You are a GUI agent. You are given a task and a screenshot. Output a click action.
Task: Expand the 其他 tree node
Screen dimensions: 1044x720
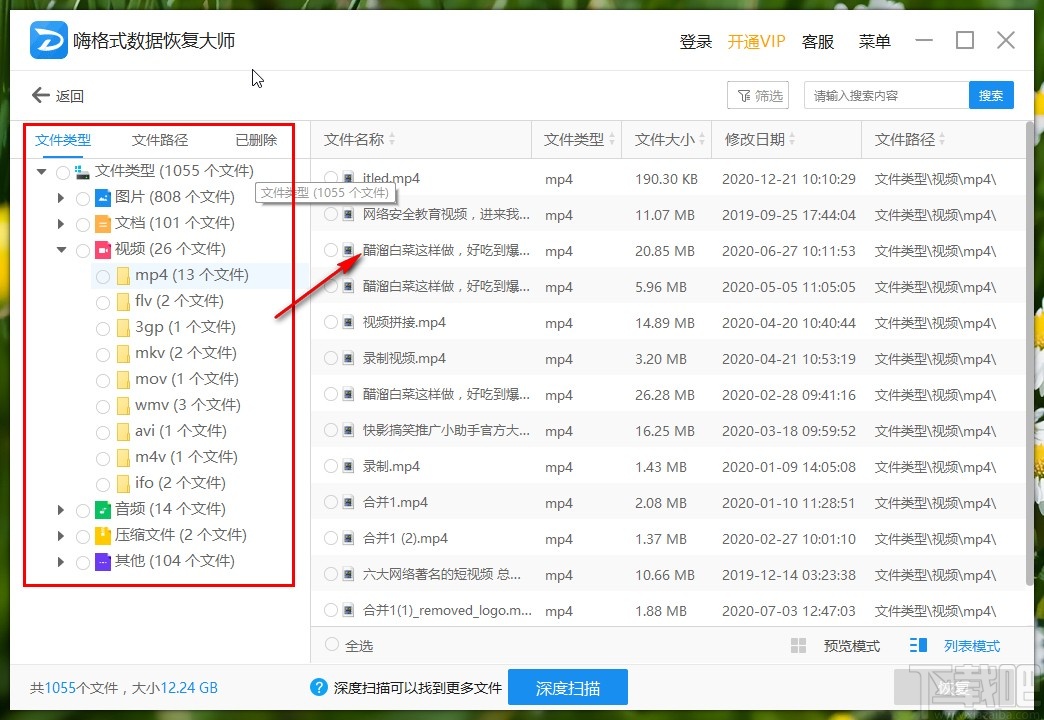pyautogui.click(x=62, y=561)
